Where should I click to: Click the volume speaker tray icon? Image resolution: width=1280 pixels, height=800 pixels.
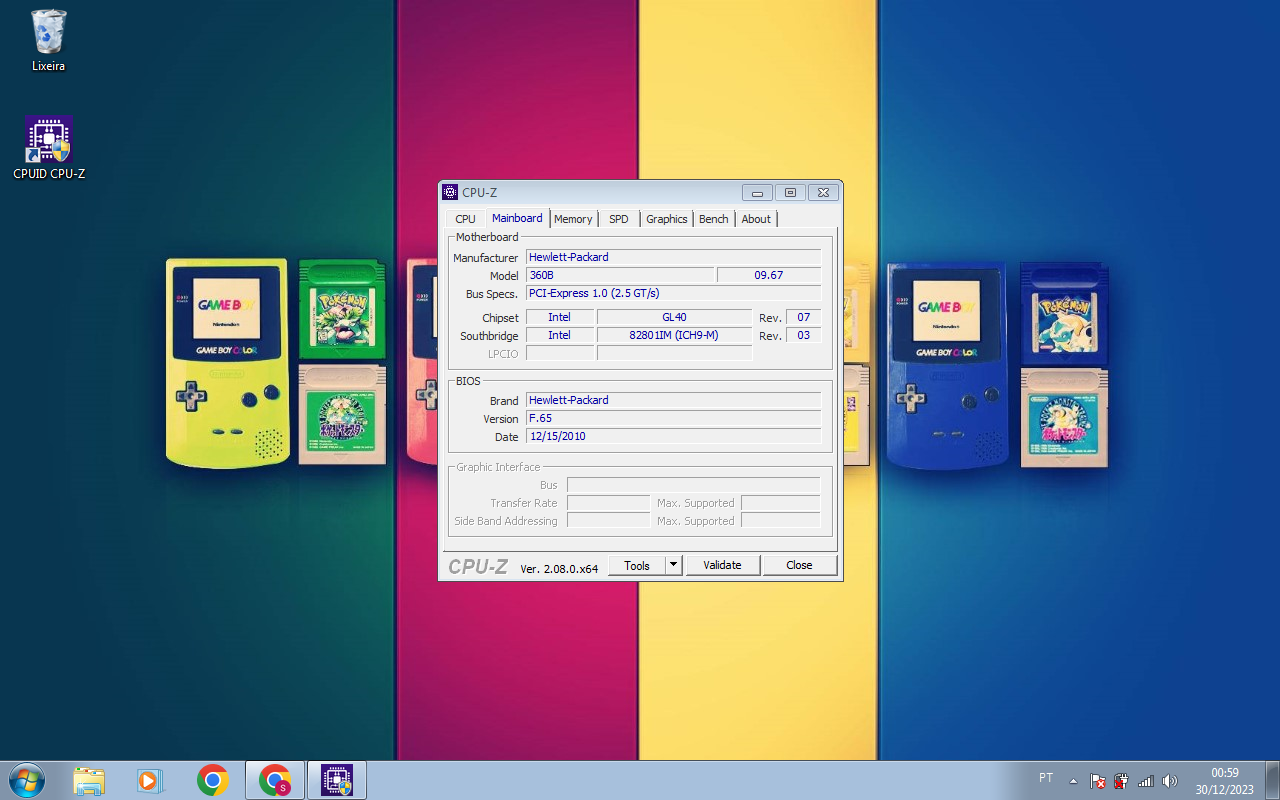tap(1169, 781)
